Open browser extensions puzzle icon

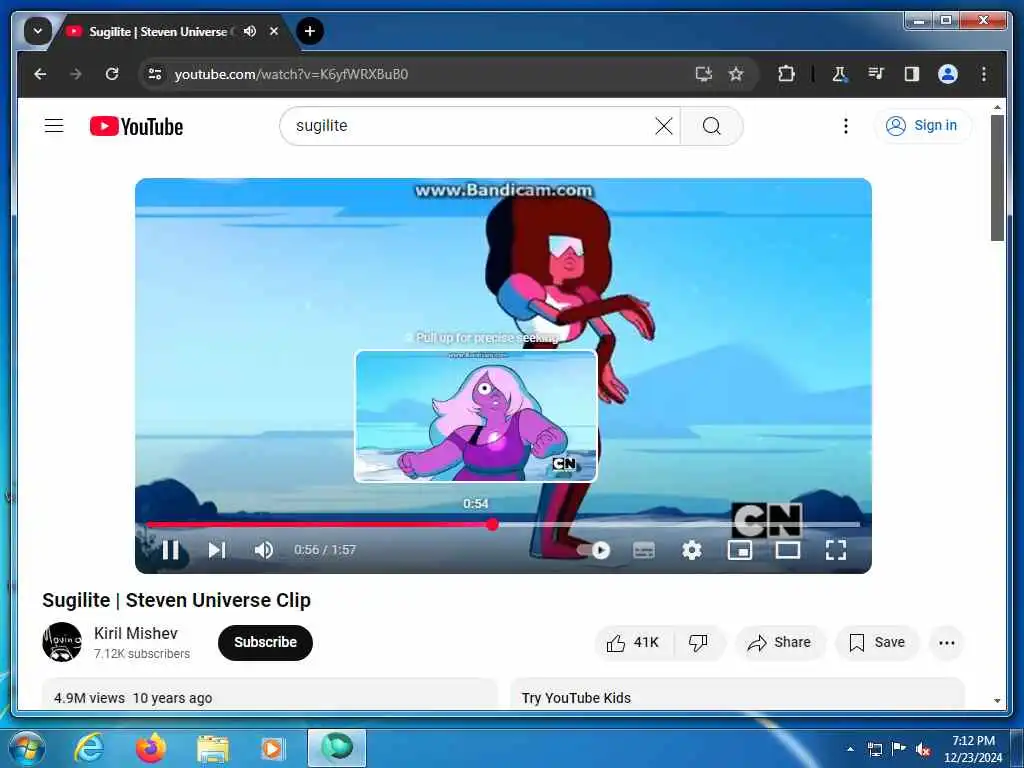786,74
